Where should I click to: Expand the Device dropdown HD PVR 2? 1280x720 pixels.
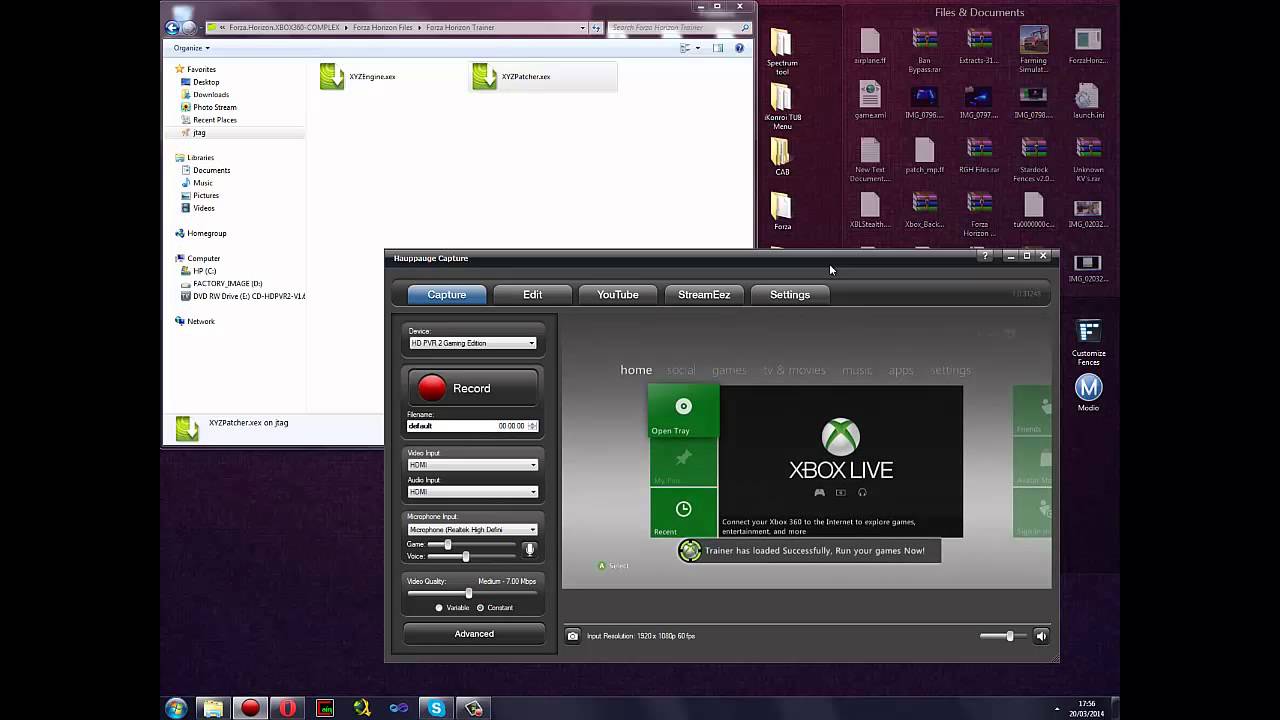click(x=472, y=343)
